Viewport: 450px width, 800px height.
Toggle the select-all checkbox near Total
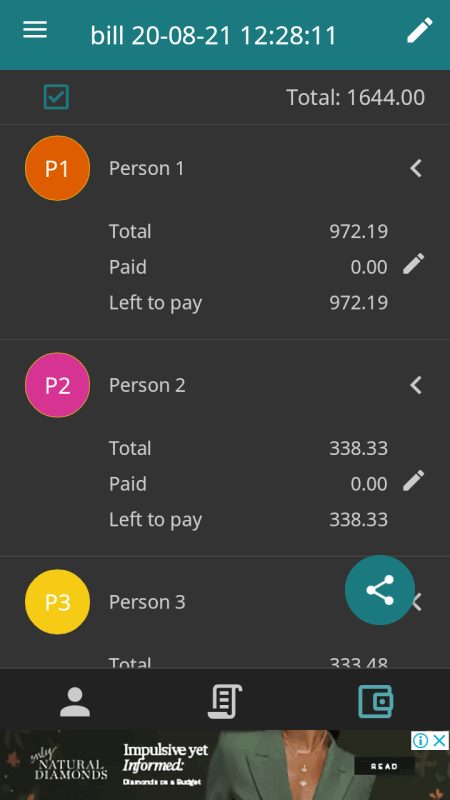(56, 97)
